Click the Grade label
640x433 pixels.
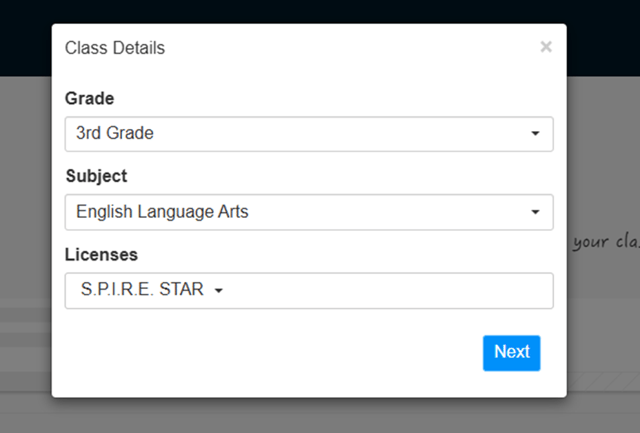pos(90,98)
